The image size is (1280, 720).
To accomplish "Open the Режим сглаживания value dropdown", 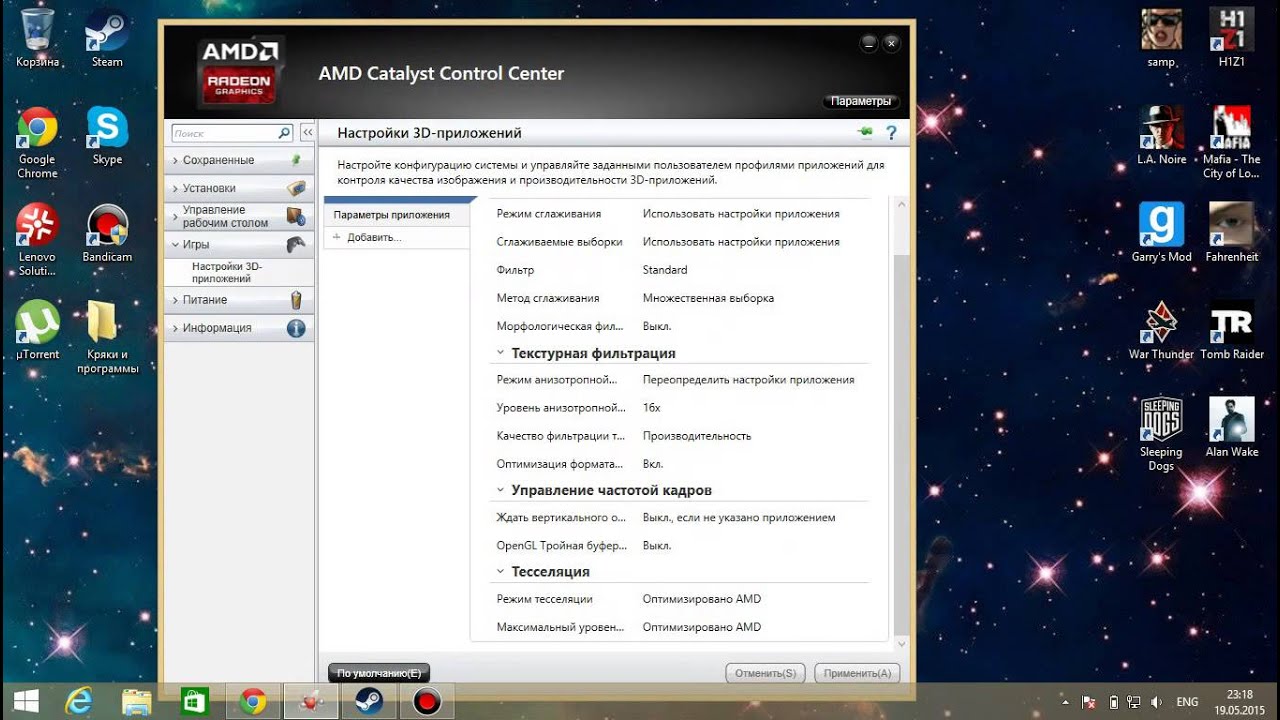I will pos(741,214).
